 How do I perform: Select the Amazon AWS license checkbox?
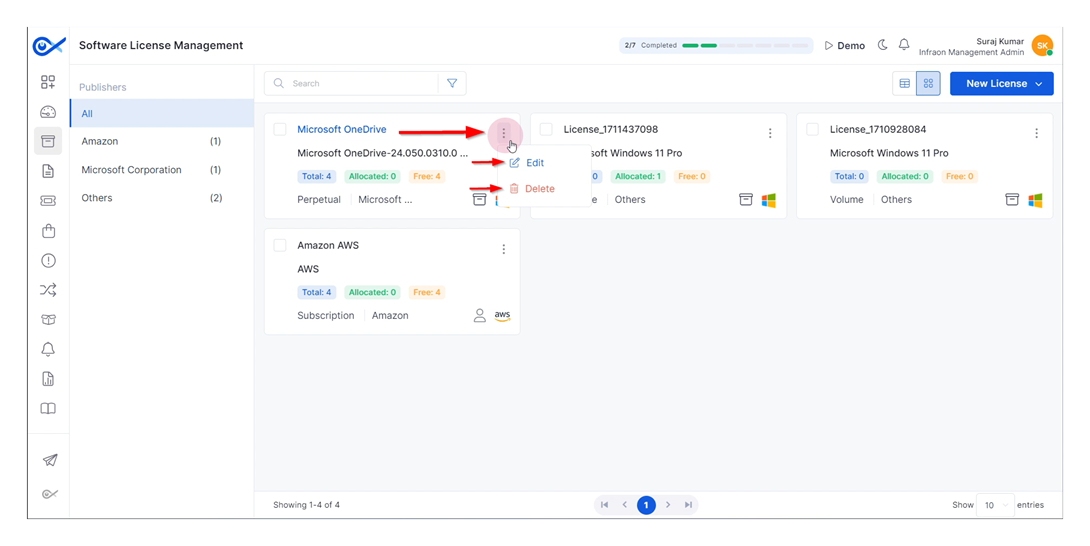pos(280,245)
